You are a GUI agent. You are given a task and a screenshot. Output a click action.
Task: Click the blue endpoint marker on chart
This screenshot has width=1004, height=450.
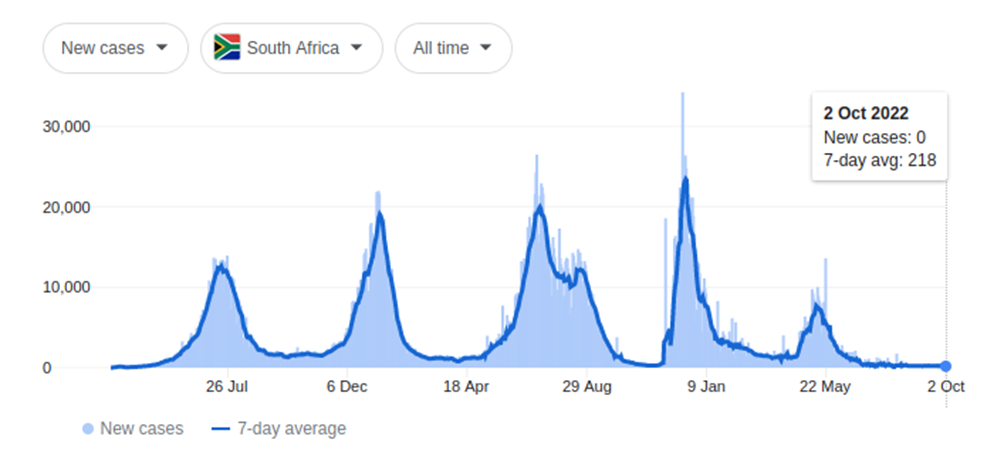pyautogui.click(x=946, y=367)
